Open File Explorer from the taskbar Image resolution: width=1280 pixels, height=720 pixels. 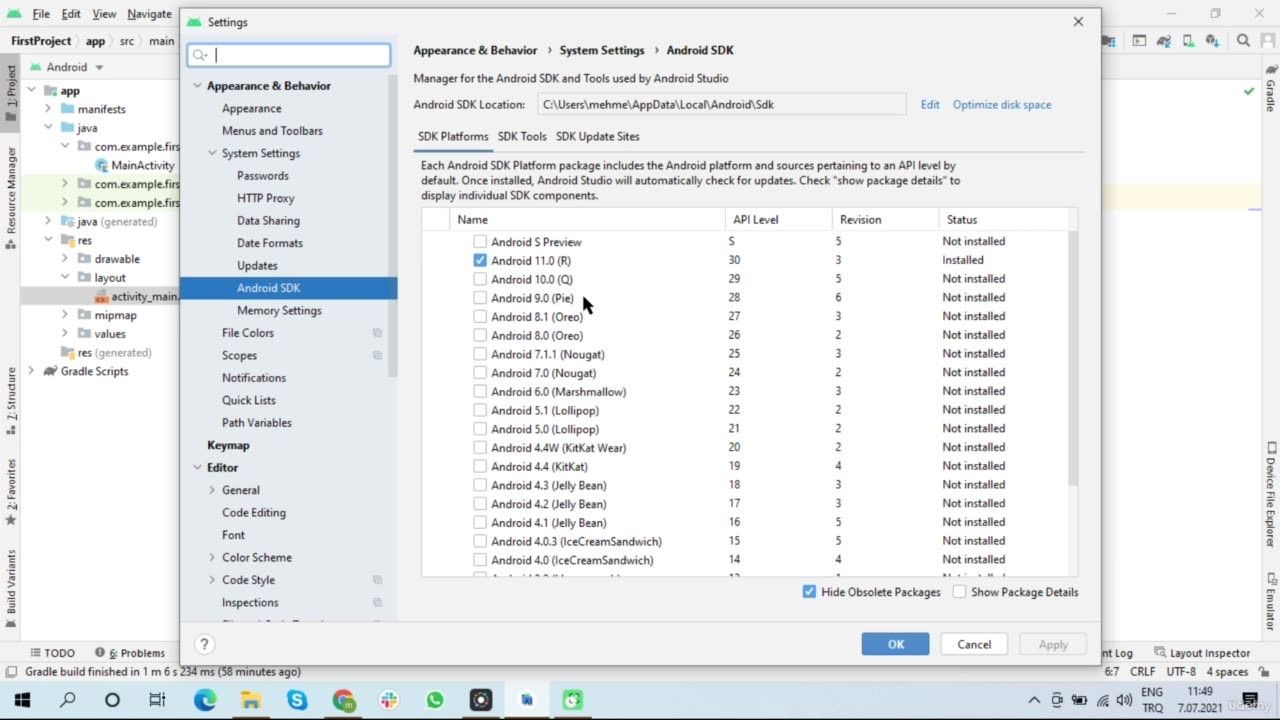point(251,700)
